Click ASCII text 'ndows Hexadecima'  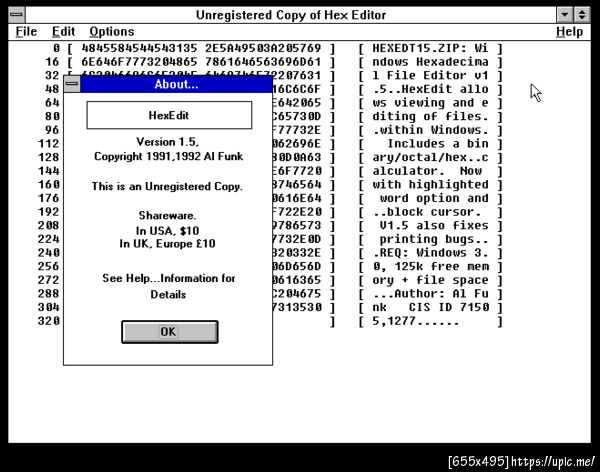(430, 62)
